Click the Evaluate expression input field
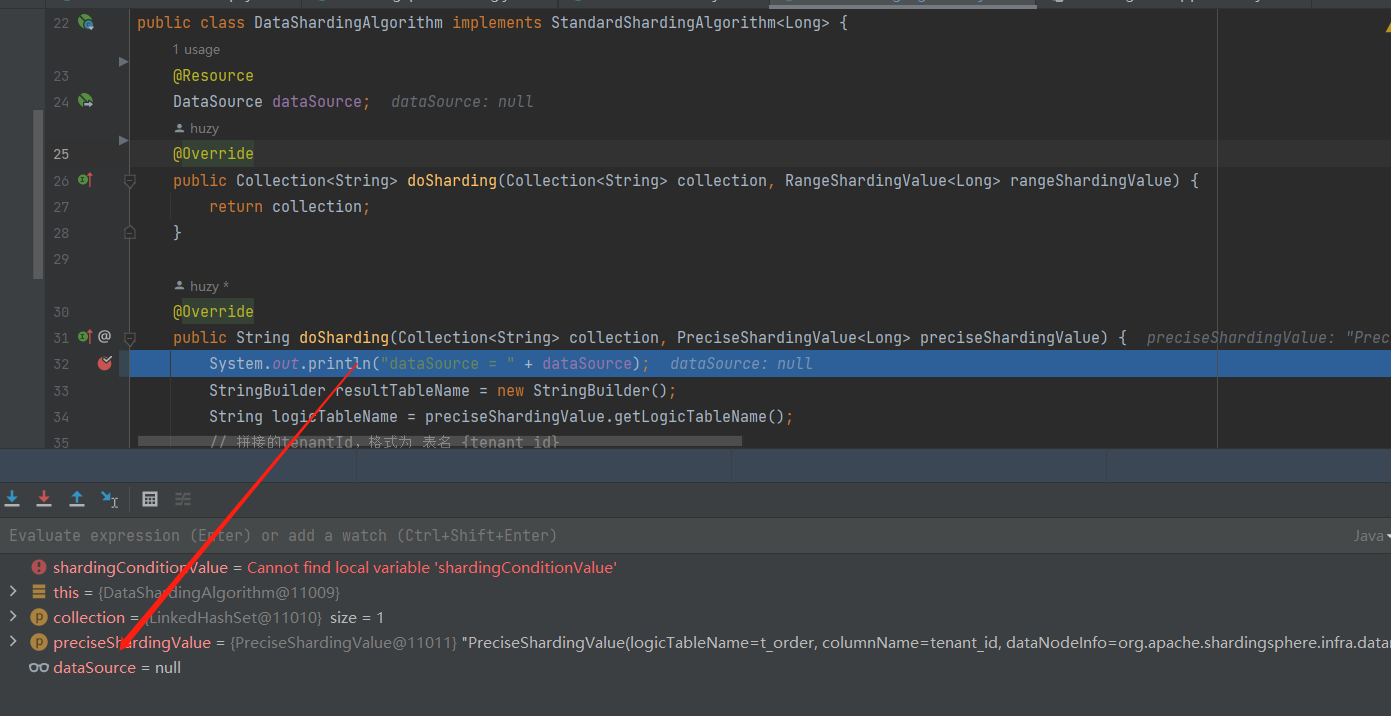This screenshot has height=716, width=1391. point(400,535)
